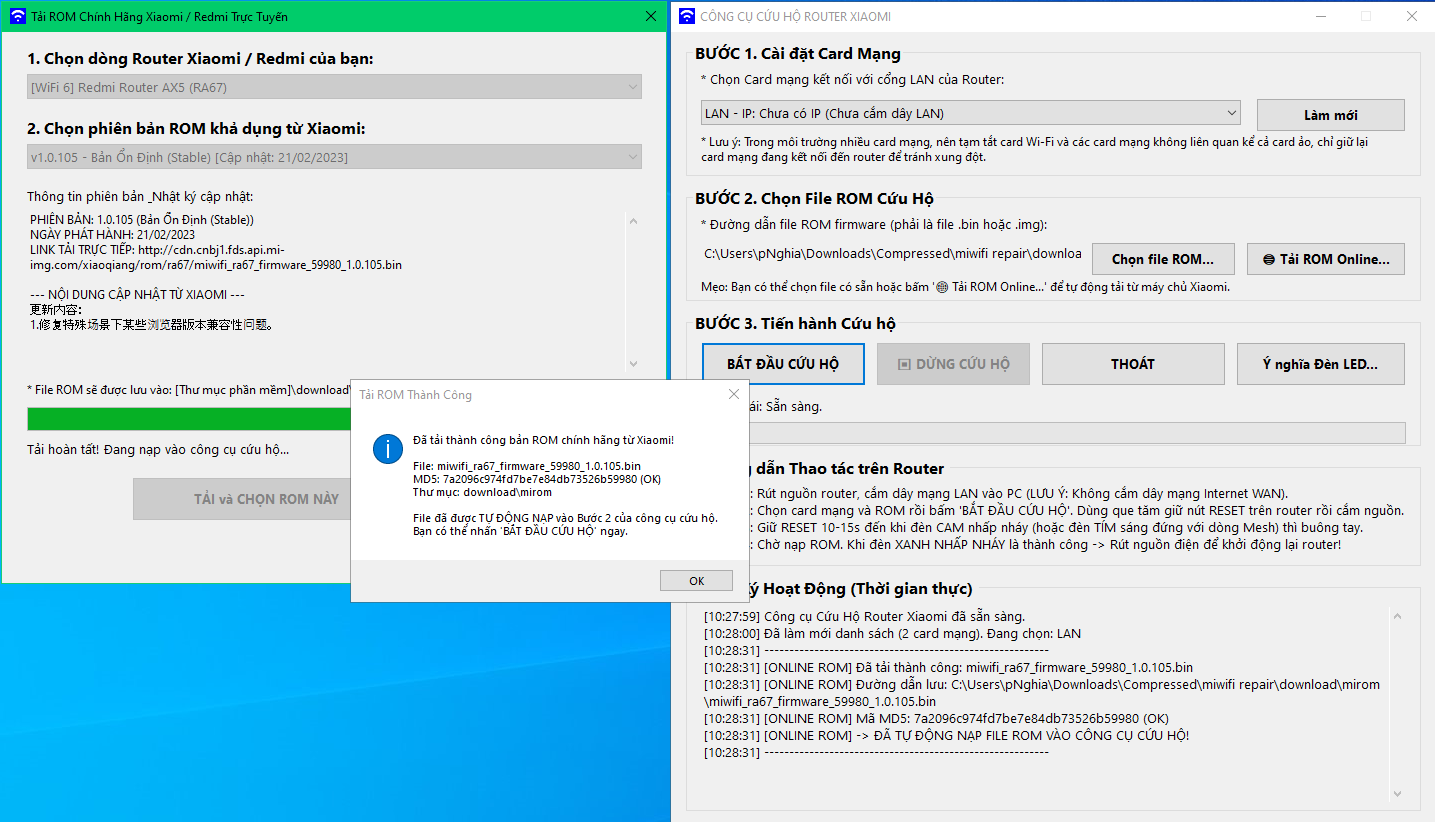
Task: Close the CÔNG CỤ CỨU HỘ ROUTER XIAOMI window
Action: (x=1411, y=16)
